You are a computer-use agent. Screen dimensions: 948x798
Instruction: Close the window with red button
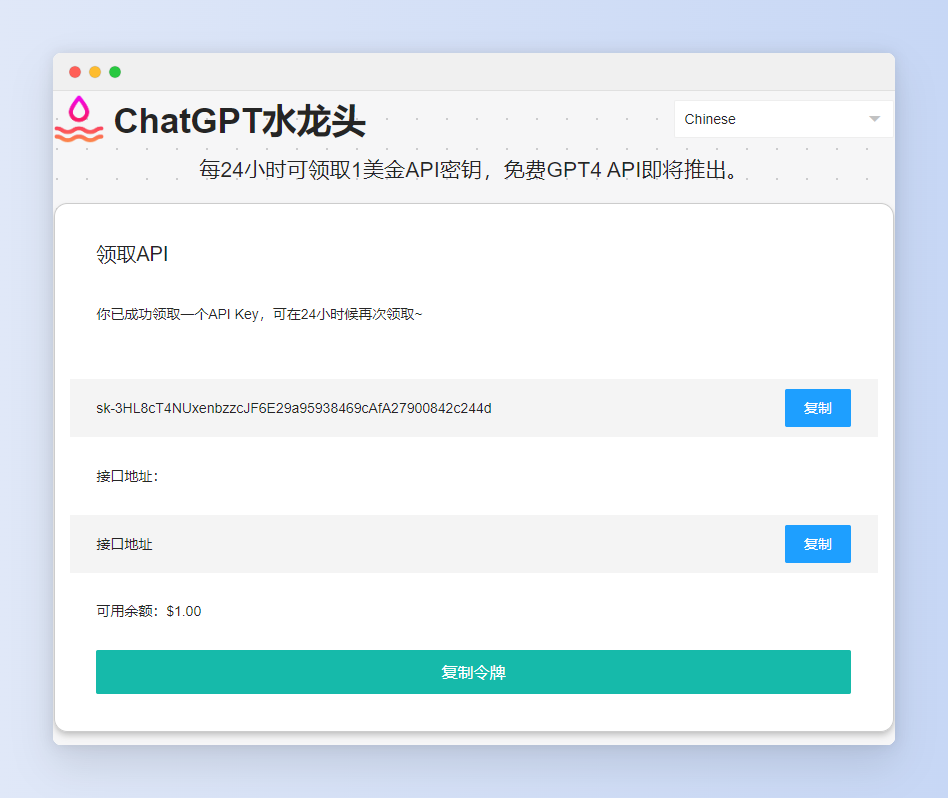75,72
